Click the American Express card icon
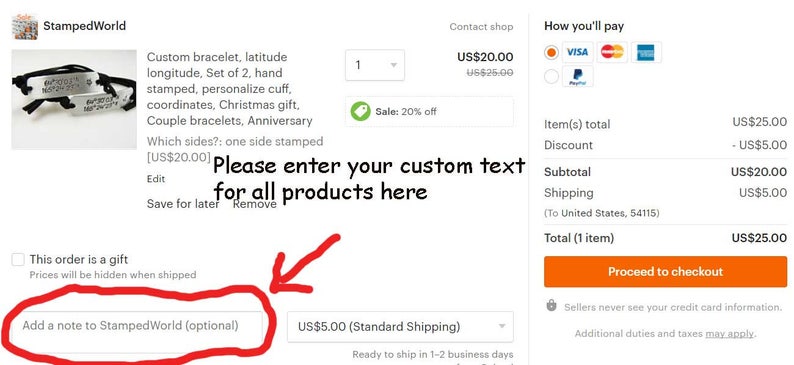This screenshot has height=365, width=794. pos(646,52)
